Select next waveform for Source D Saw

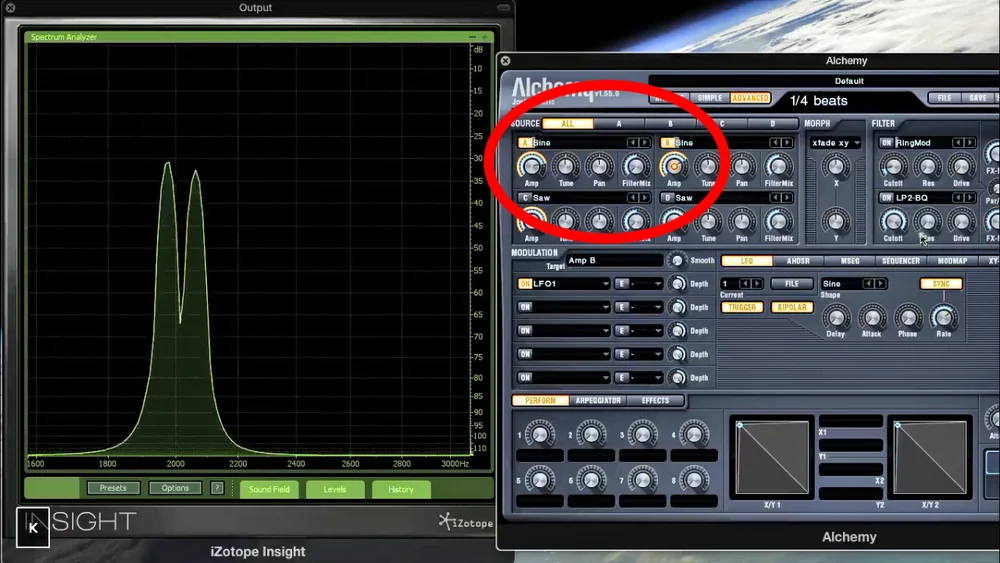click(786, 198)
